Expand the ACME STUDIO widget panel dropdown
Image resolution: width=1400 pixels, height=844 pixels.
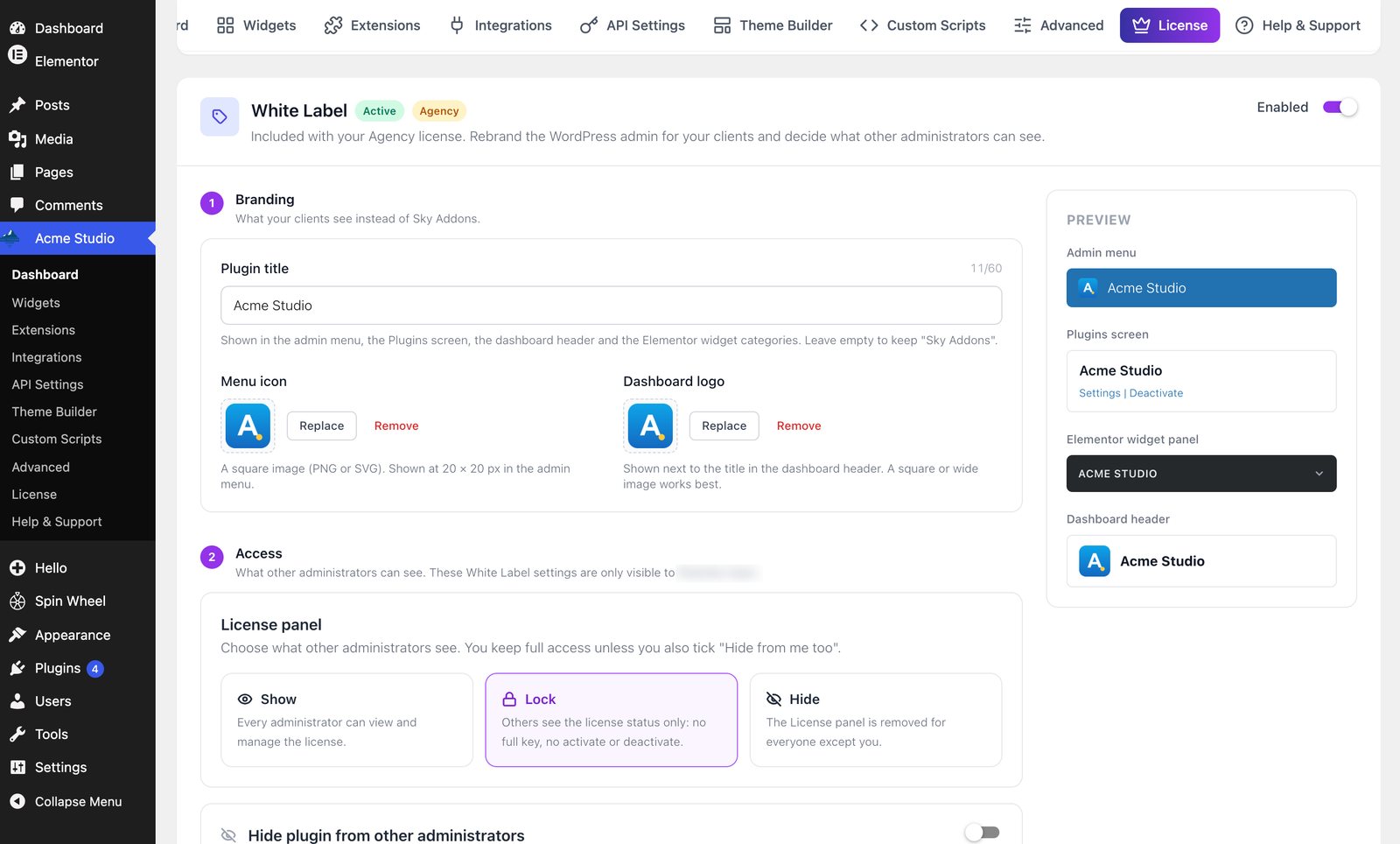[1201, 474]
